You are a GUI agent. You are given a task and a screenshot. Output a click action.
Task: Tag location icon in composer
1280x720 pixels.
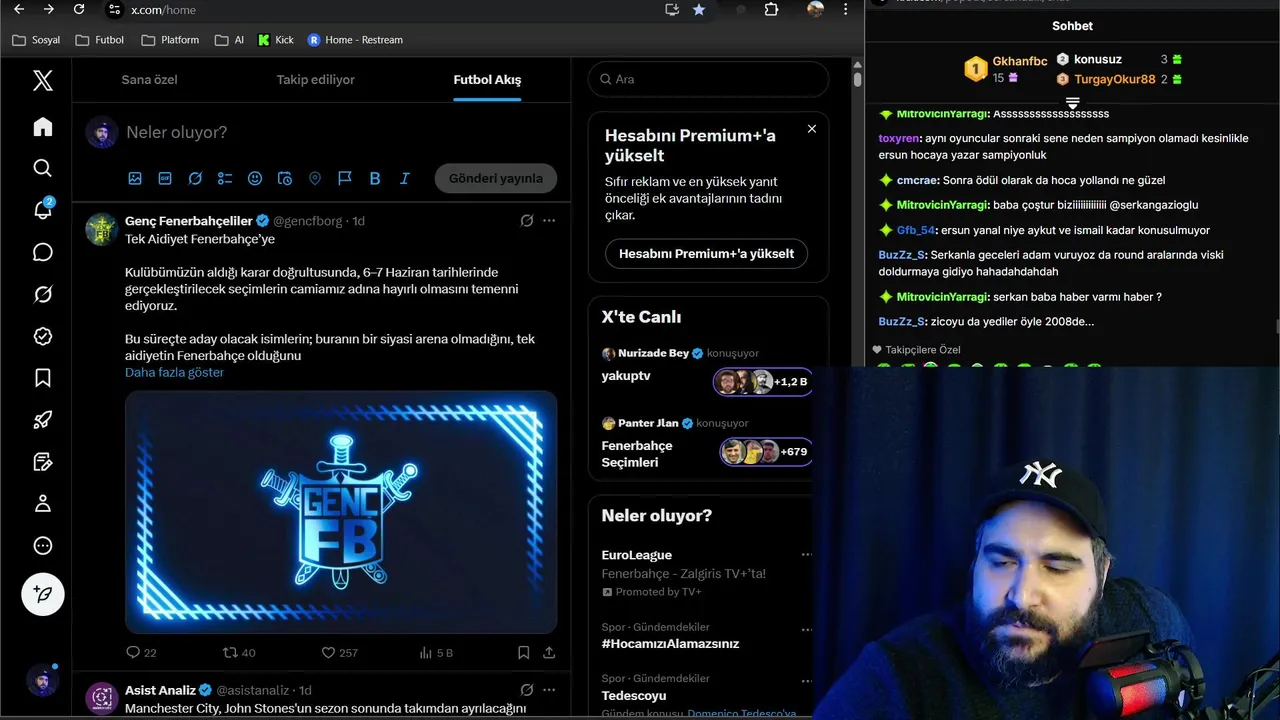pyautogui.click(x=315, y=178)
